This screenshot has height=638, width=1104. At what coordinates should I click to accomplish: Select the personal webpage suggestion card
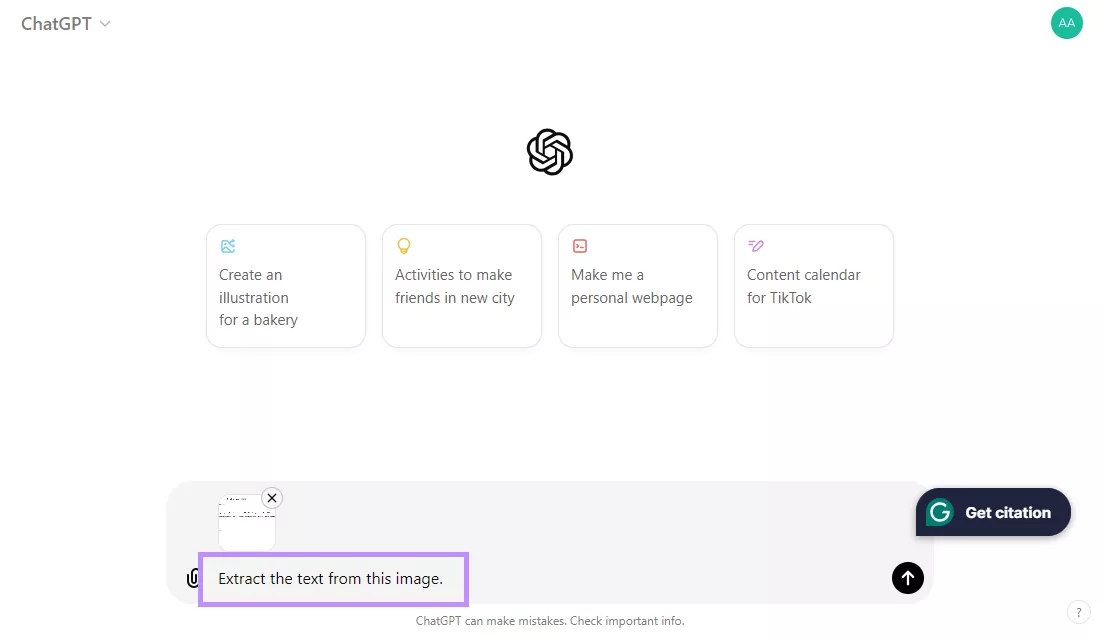(637, 286)
